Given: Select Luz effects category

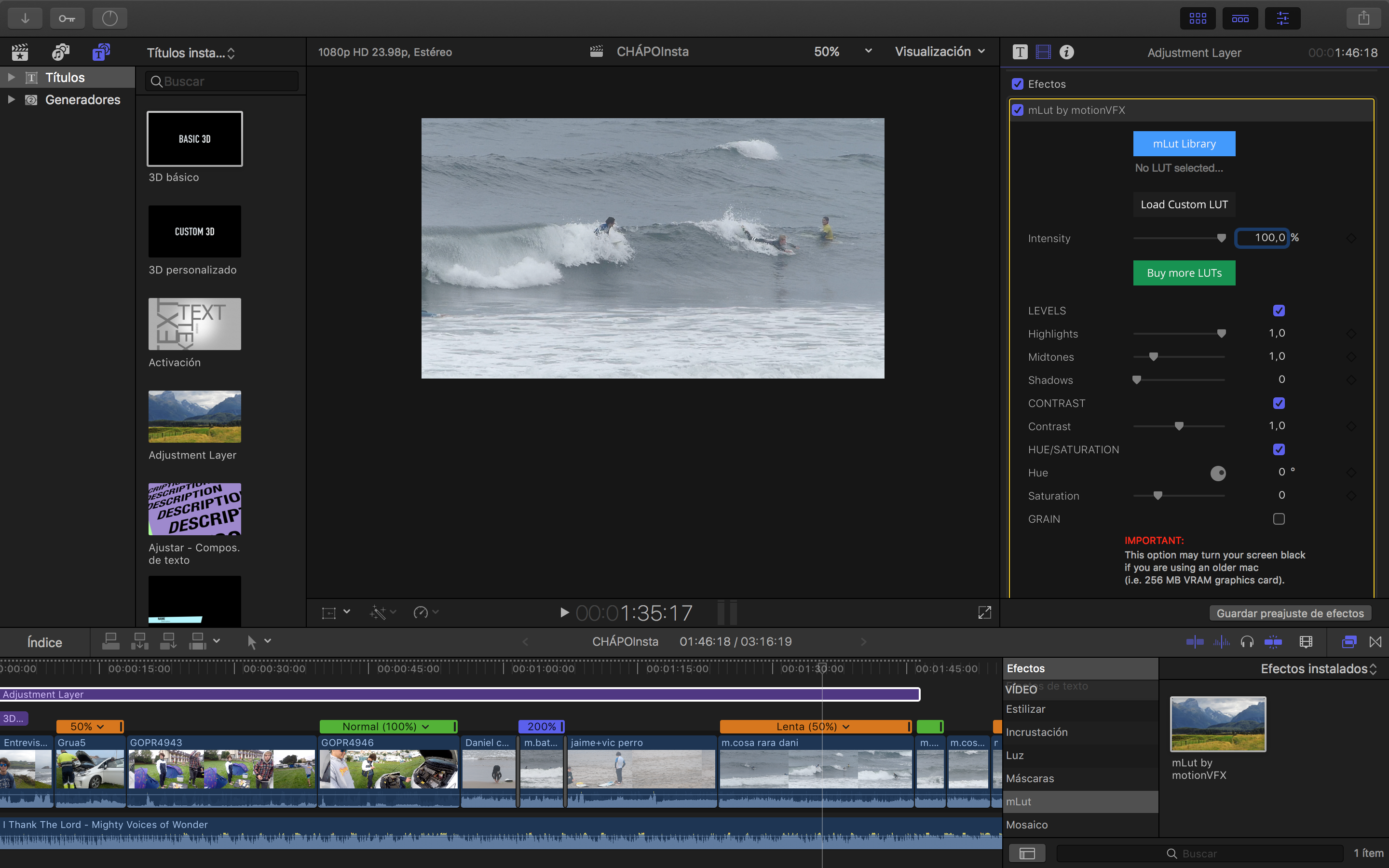Looking at the screenshot, I should click(1080, 756).
